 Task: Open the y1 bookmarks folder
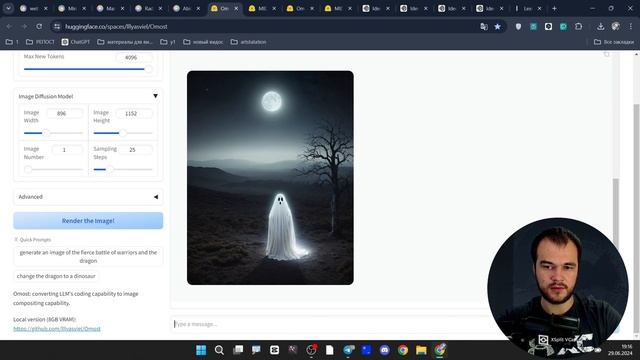coord(168,42)
